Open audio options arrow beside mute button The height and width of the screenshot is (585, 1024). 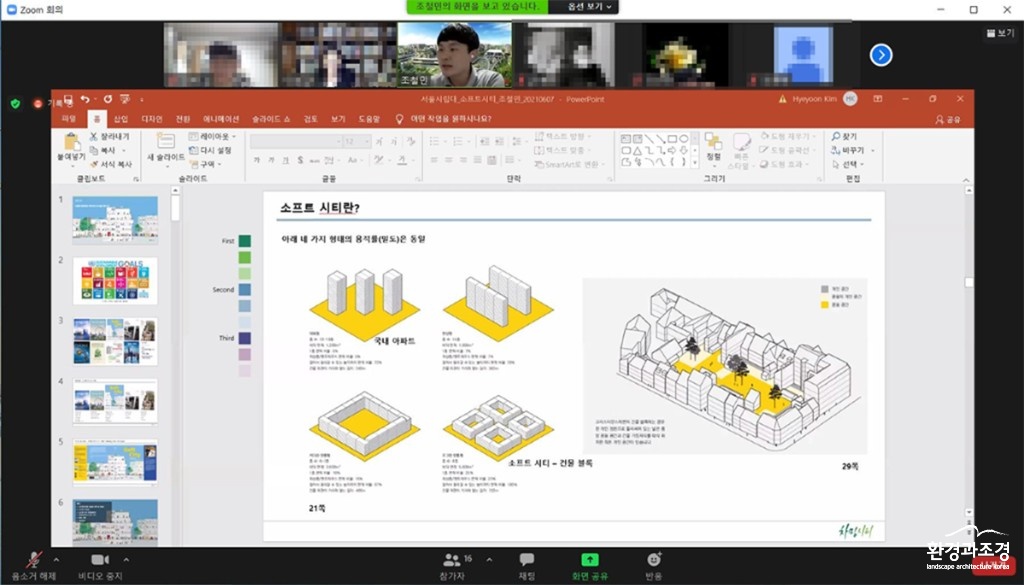click(x=56, y=560)
